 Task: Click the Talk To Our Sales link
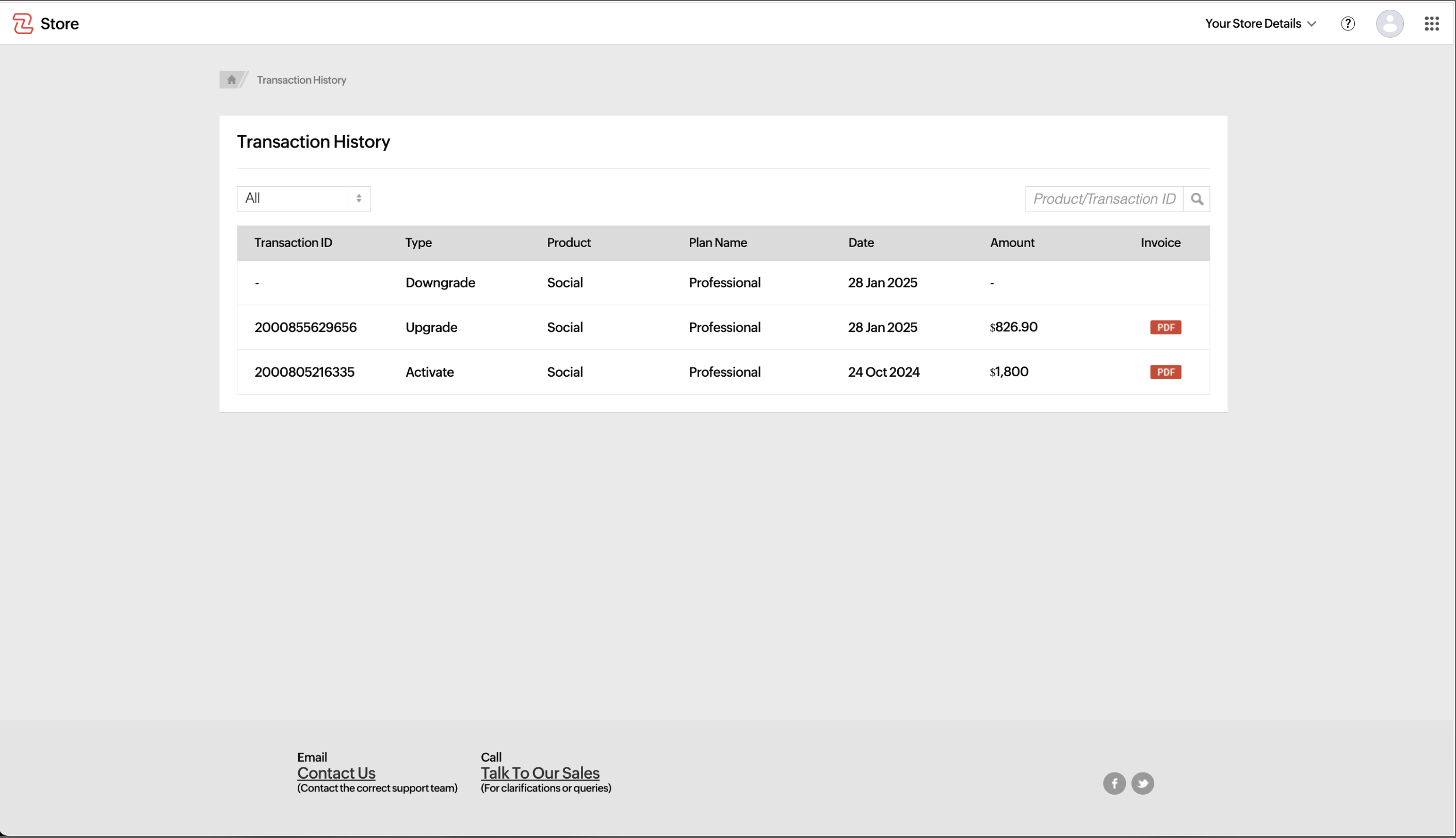pos(540,773)
